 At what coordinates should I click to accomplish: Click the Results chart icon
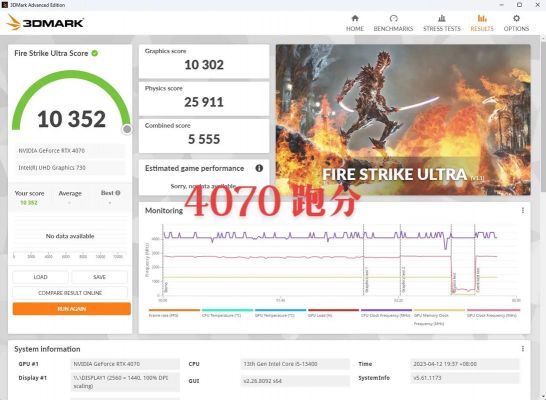(x=482, y=18)
